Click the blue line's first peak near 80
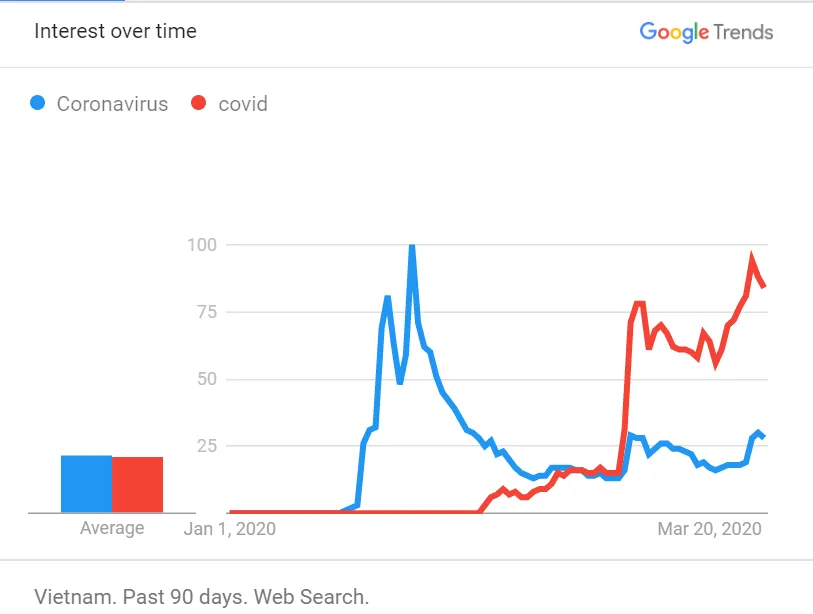813x614 pixels. (x=387, y=297)
